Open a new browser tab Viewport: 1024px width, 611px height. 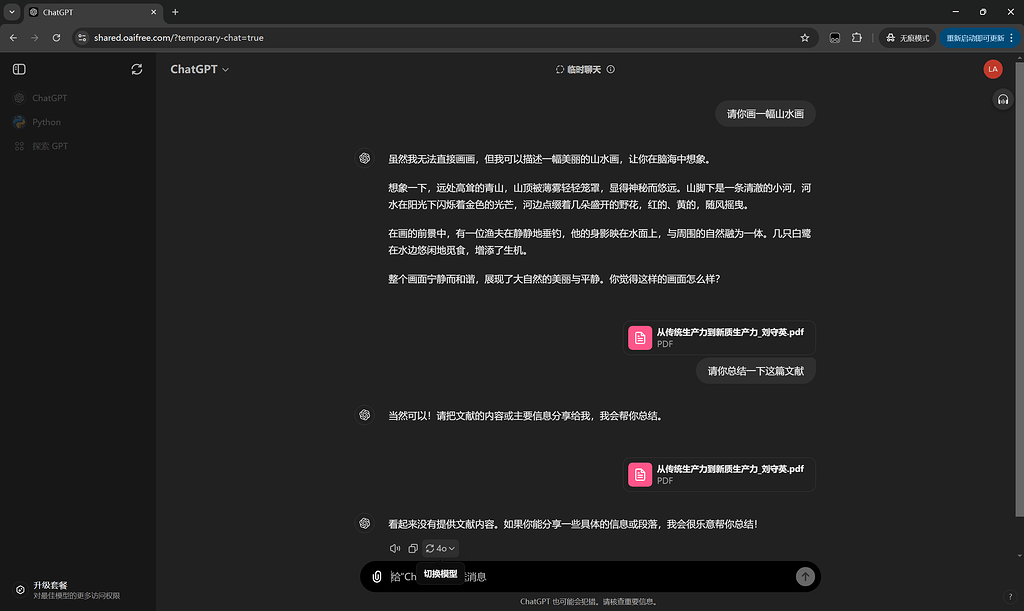click(175, 12)
